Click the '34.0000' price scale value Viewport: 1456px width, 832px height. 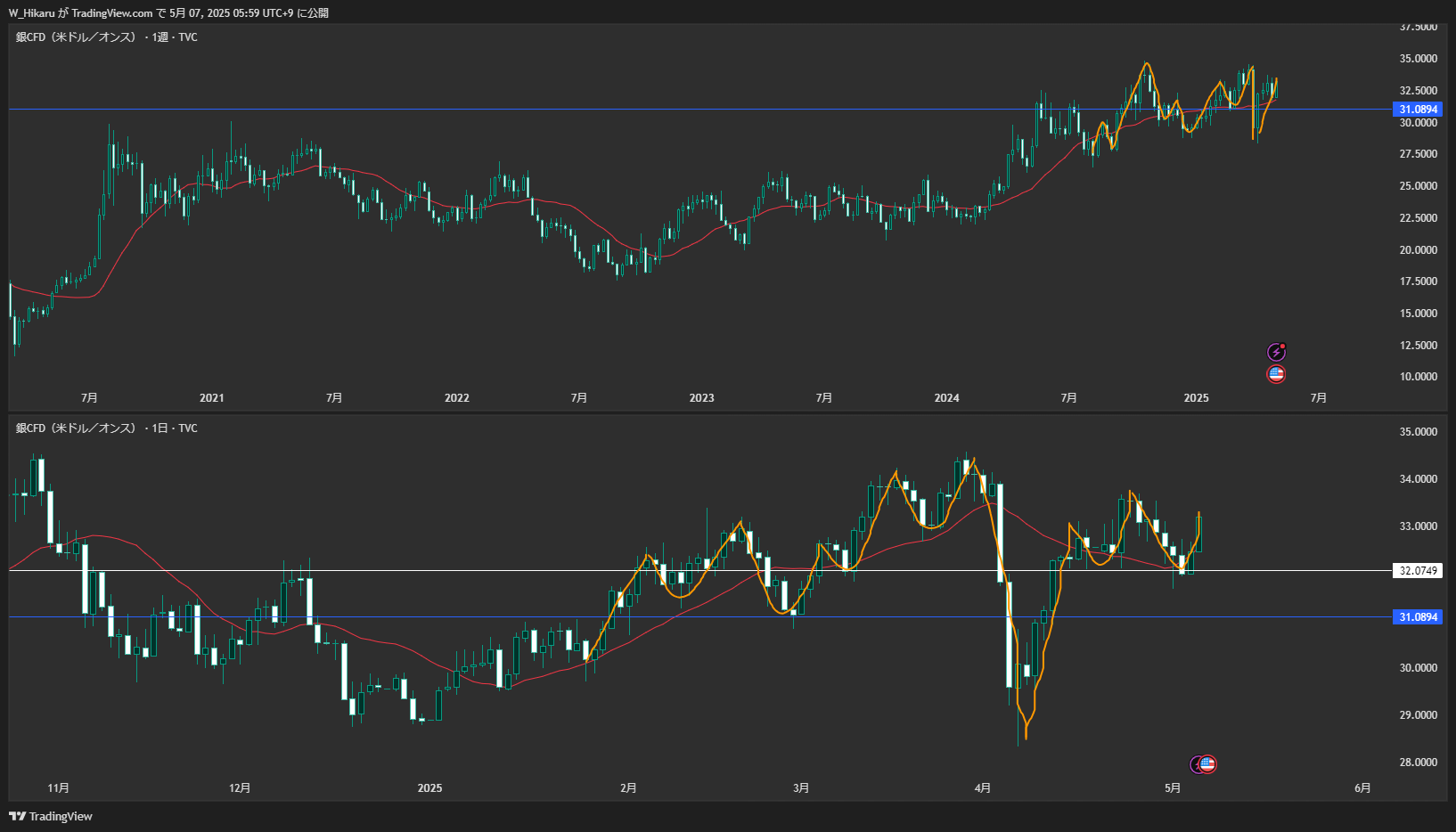point(1419,479)
